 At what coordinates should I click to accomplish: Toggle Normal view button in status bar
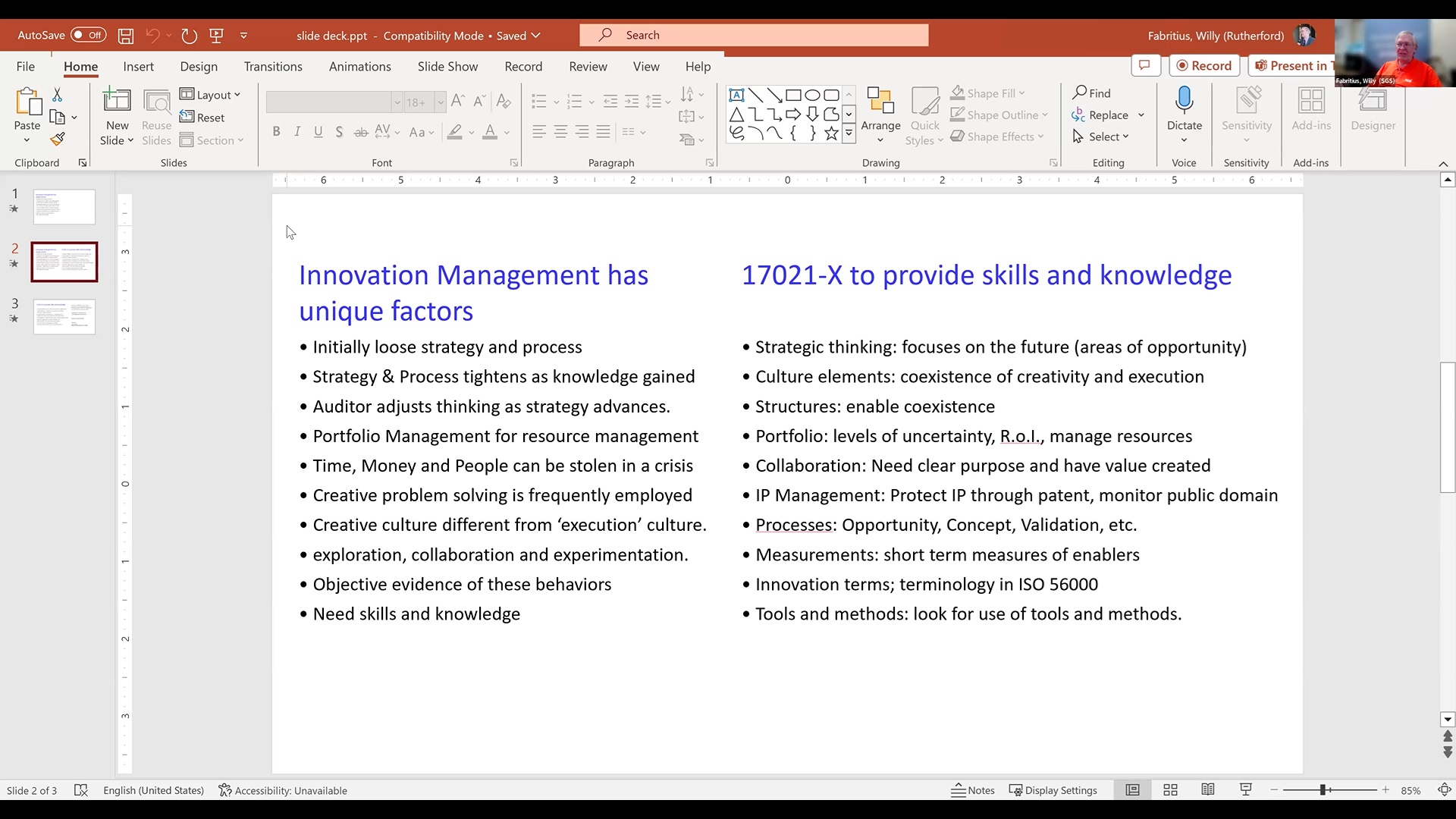[1132, 790]
